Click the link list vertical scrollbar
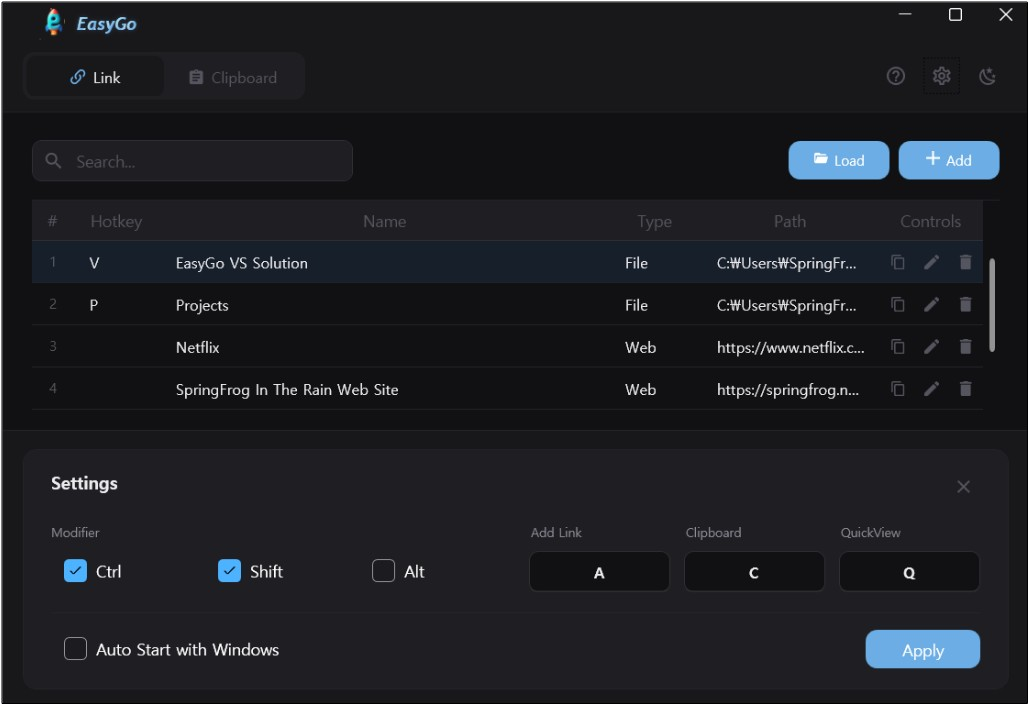The width and height of the screenshot is (1028, 704). [x=992, y=305]
